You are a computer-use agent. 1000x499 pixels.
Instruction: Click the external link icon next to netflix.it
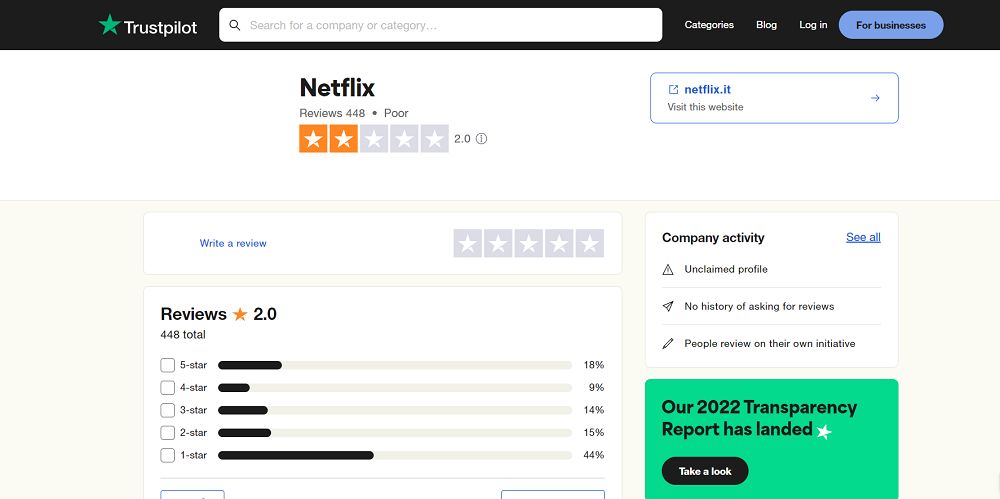tap(673, 89)
